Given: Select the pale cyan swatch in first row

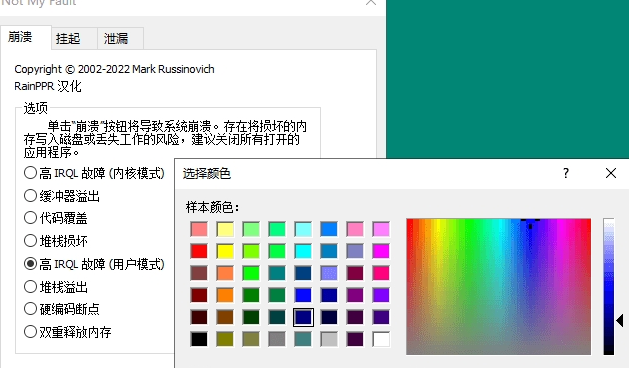Looking at the screenshot, I should [303, 229].
